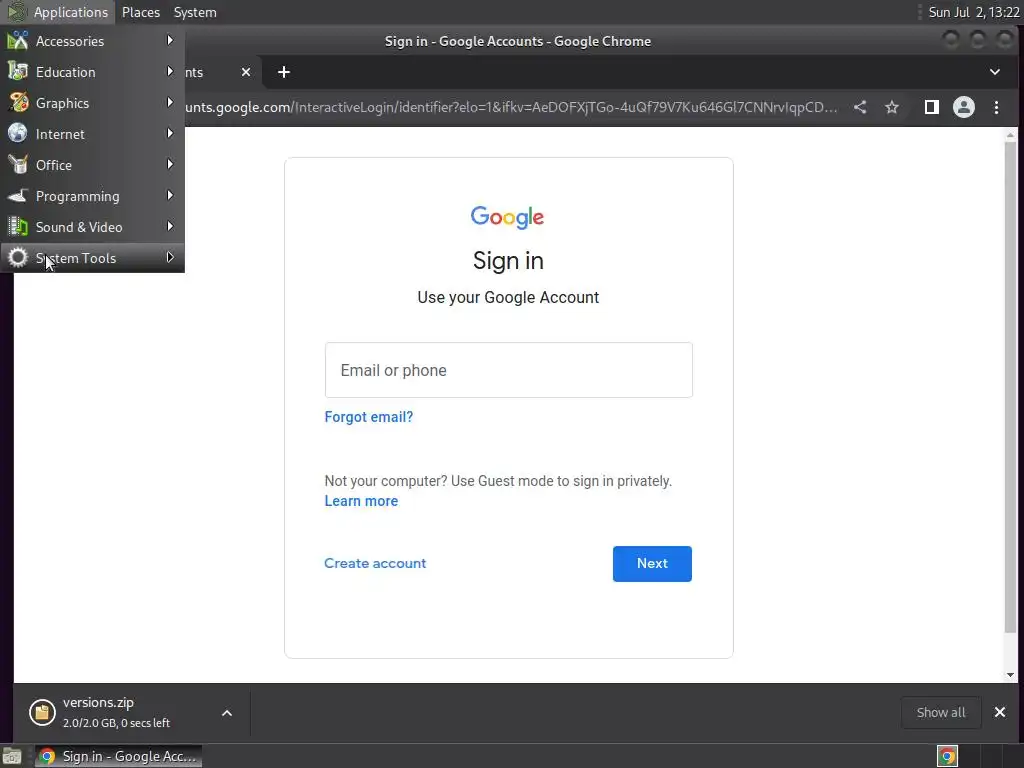Click Chrome tray icon in bottom panel
This screenshot has width=1024, height=768.
947,756
